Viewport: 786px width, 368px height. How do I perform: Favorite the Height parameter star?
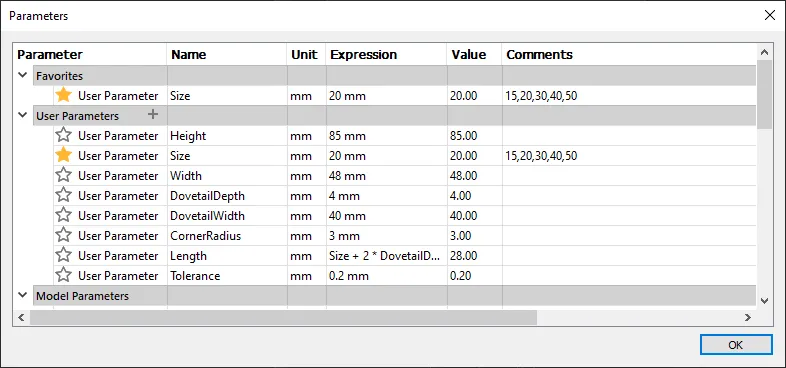[63, 135]
